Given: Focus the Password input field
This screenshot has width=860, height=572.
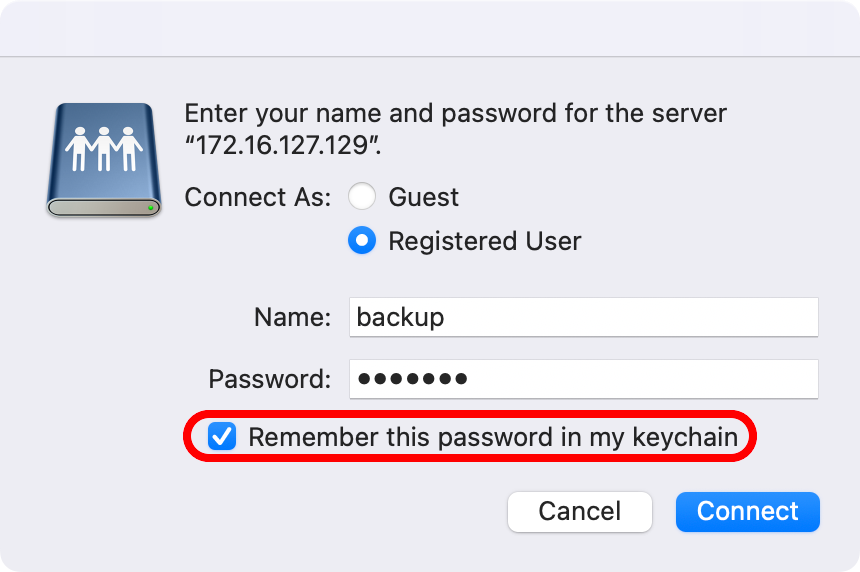Looking at the screenshot, I should pos(584,379).
